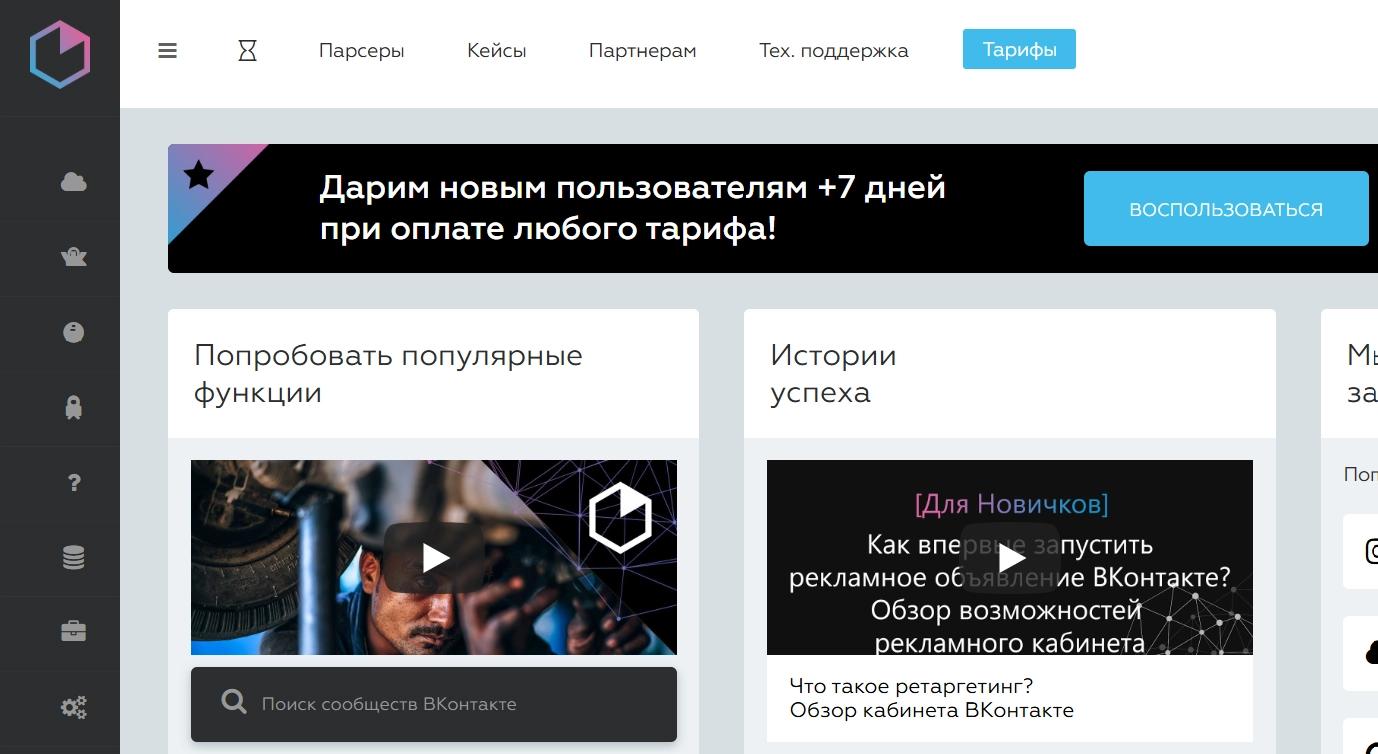Go to the Кейсы menu item

(x=496, y=51)
